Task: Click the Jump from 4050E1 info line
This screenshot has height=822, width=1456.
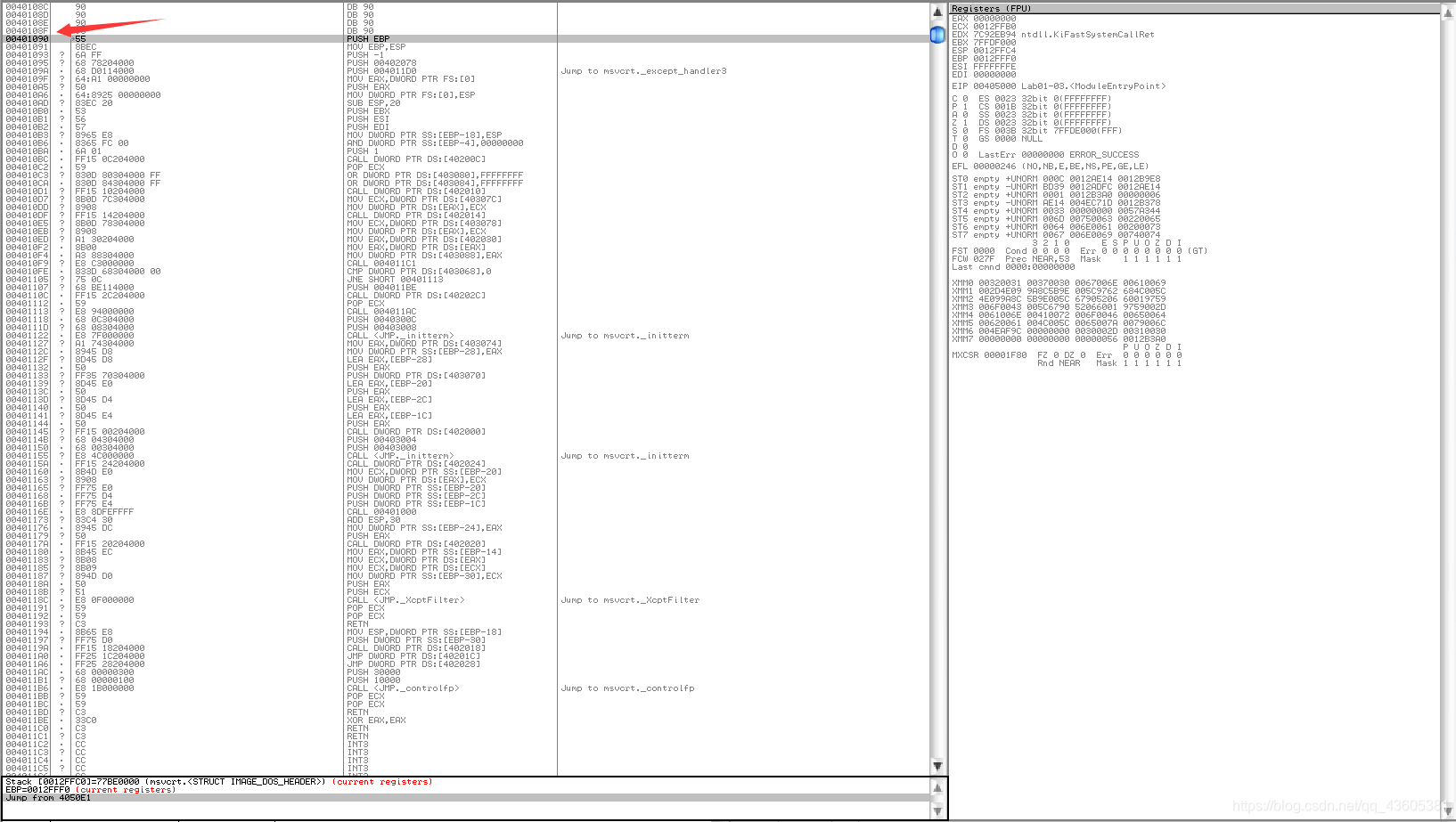Action: pos(48,798)
